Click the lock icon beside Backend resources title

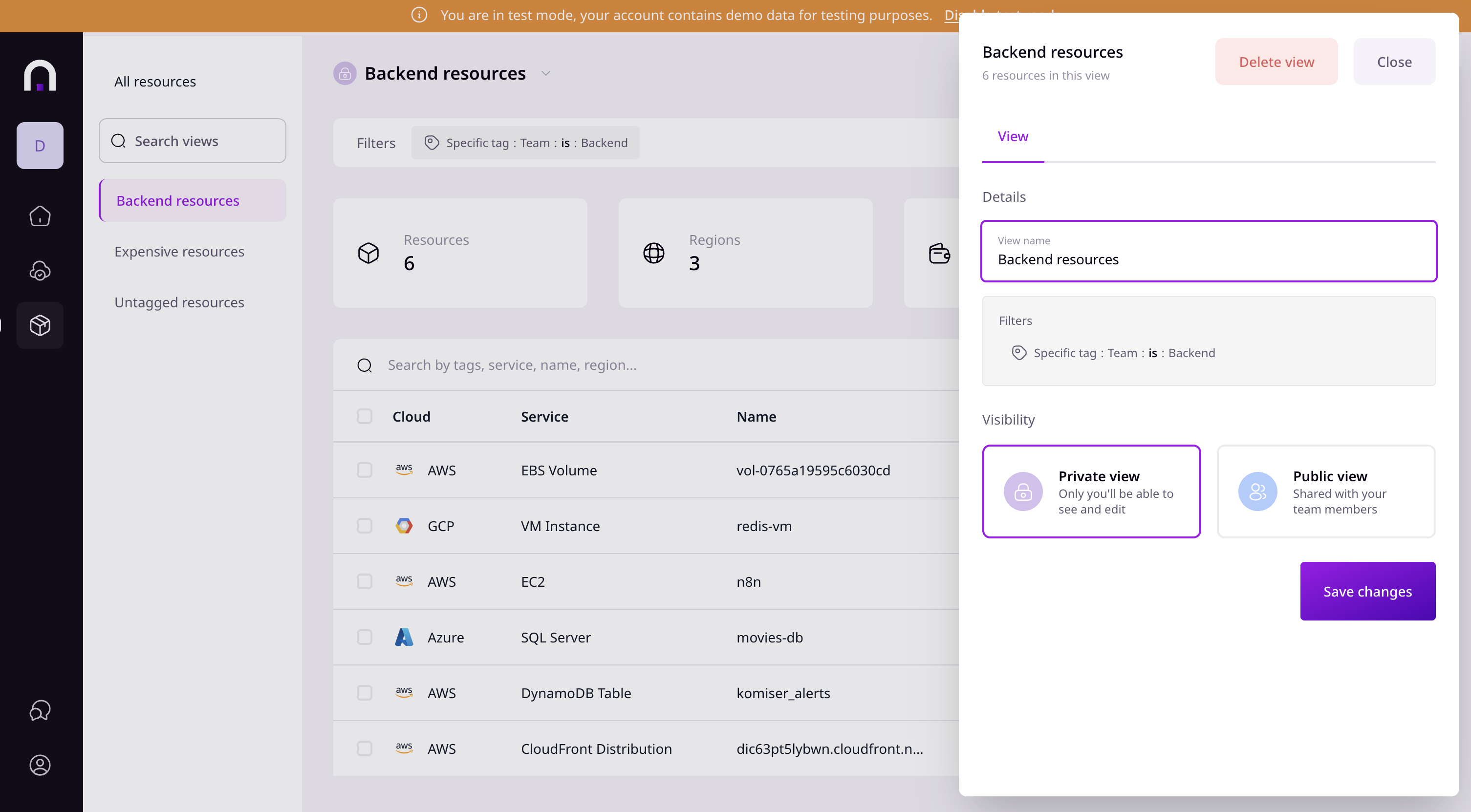tap(345, 73)
